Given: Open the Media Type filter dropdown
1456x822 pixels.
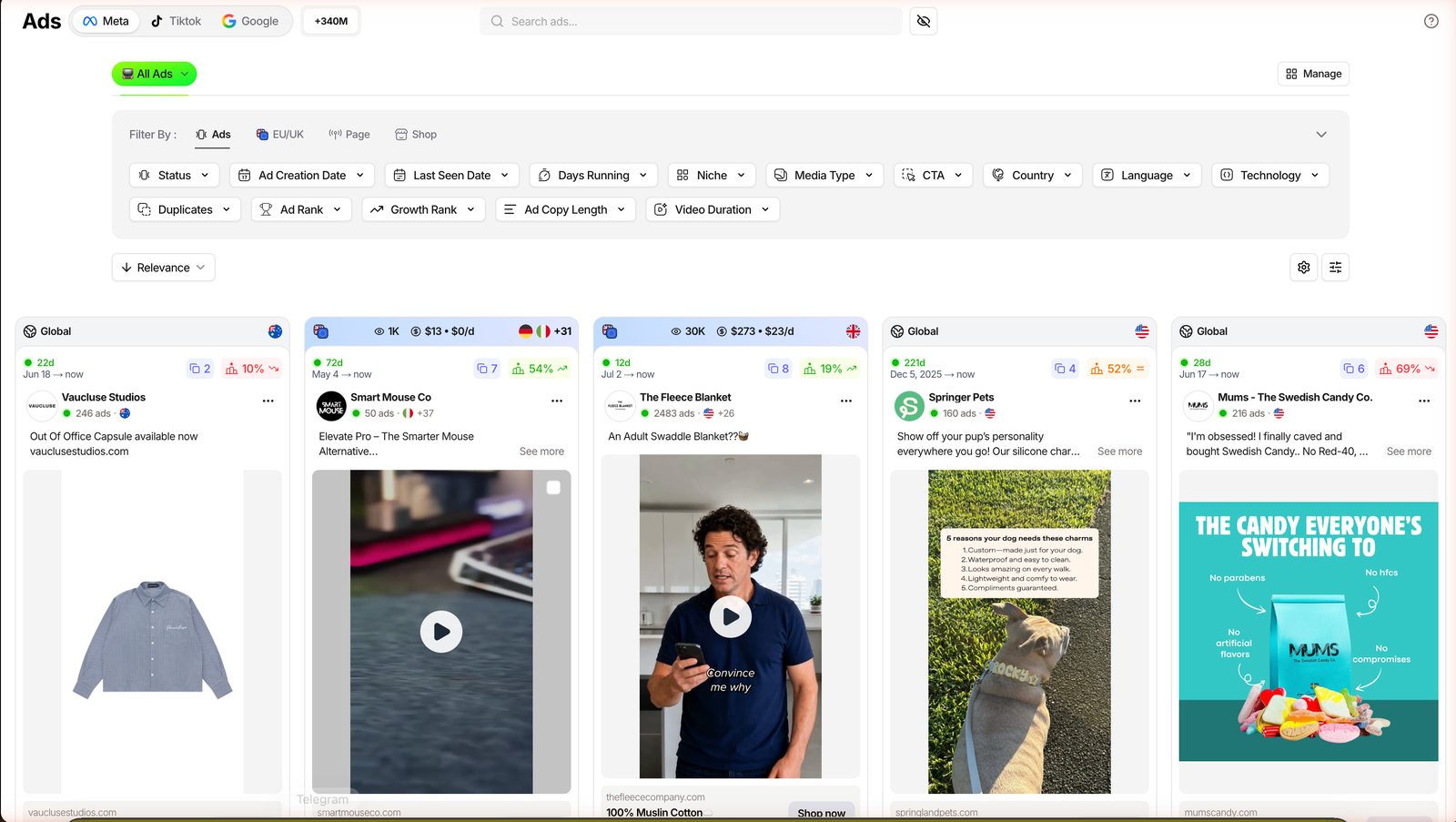Looking at the screenshot, I should [x=824, y=175].
